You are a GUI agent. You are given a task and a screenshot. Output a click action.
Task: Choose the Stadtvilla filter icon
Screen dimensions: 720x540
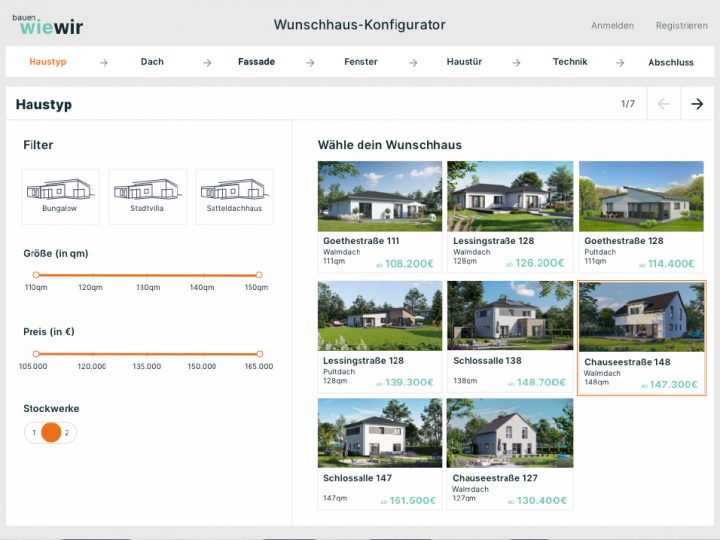point(147,194)
